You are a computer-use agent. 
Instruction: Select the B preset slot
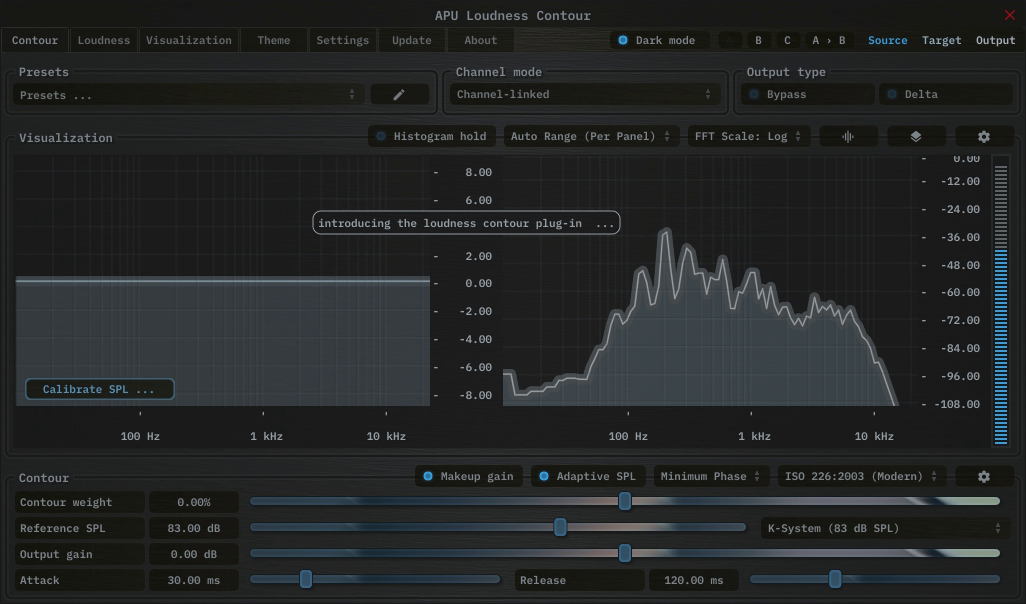758,40
